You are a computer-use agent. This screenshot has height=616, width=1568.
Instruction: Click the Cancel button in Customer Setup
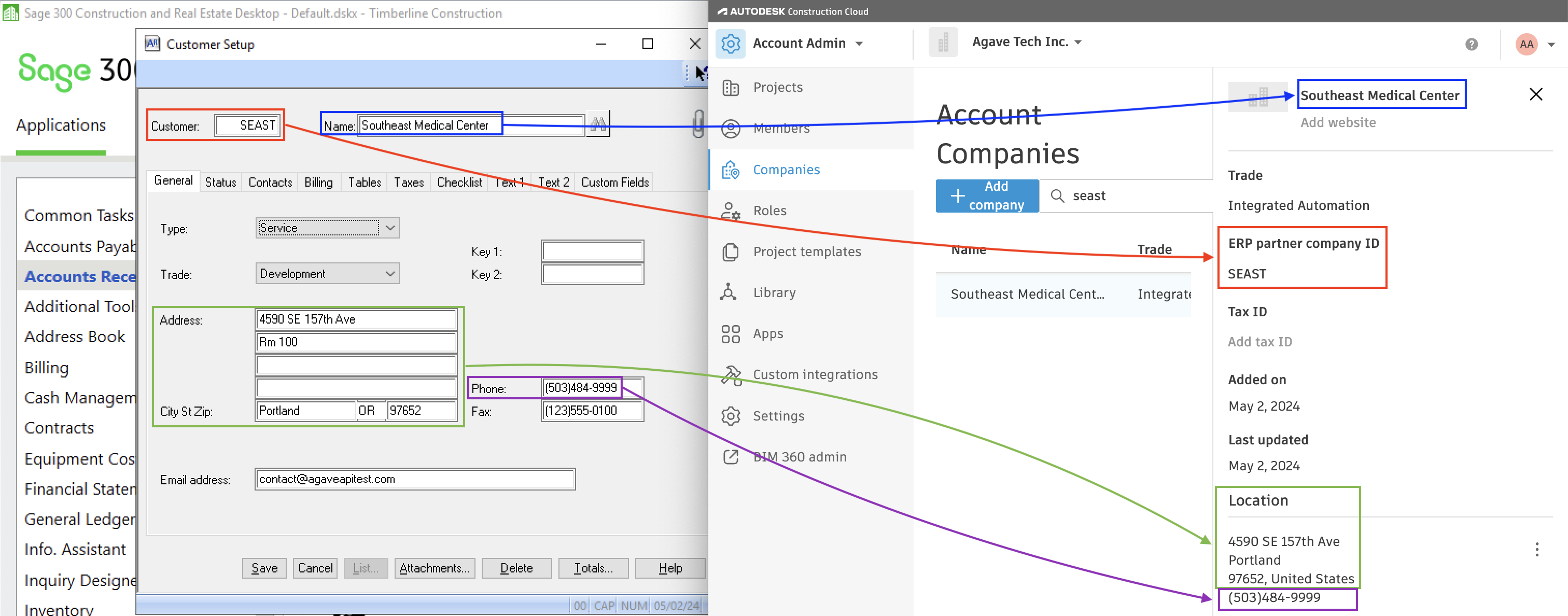315,568
